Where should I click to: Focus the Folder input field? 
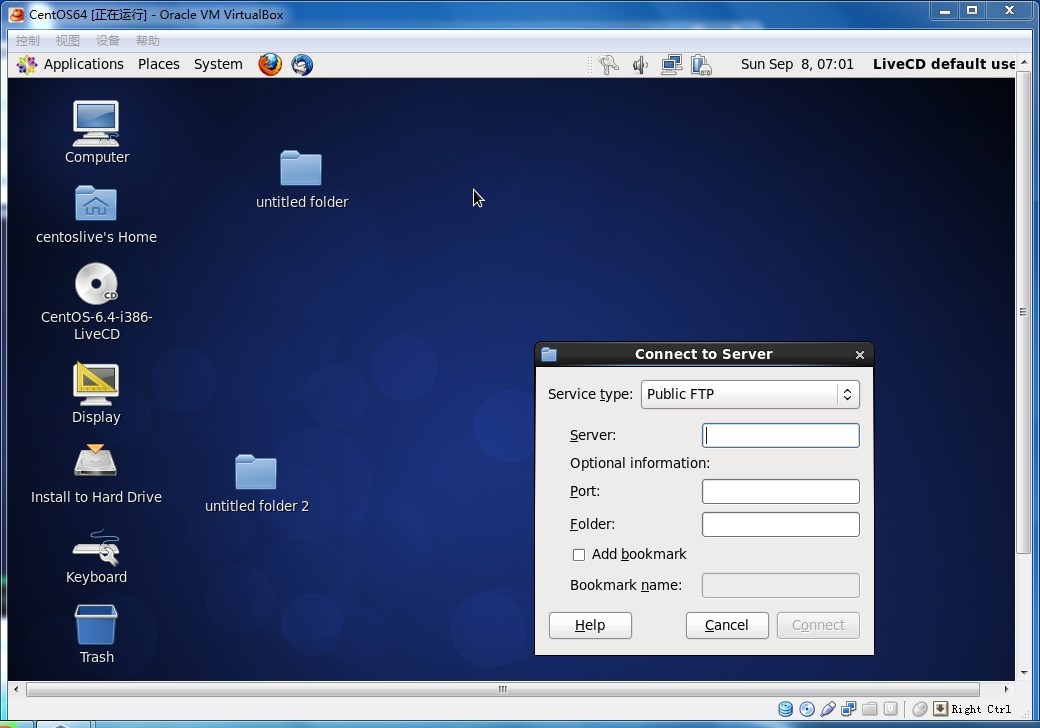[781, 524]
